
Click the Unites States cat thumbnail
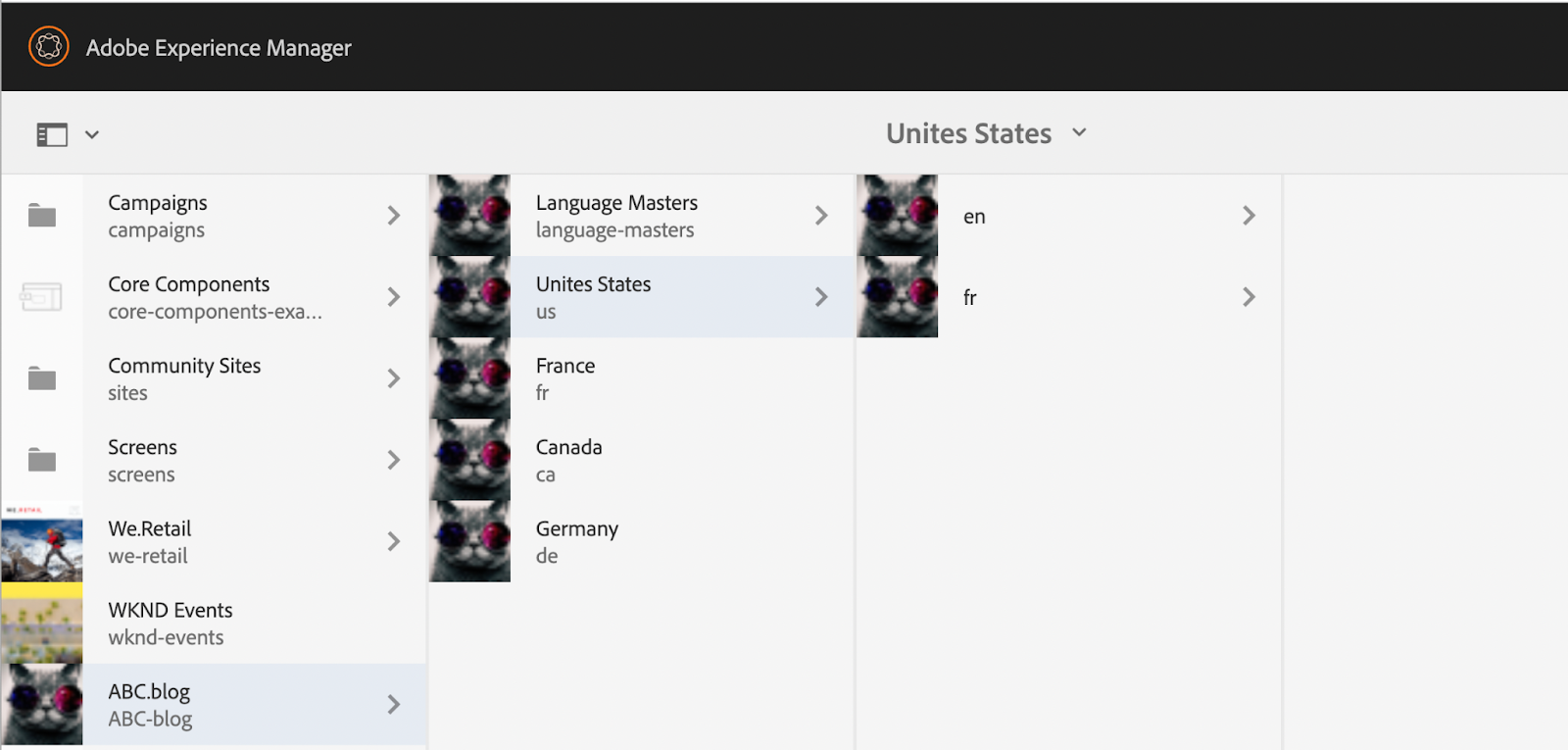point(470,297)
